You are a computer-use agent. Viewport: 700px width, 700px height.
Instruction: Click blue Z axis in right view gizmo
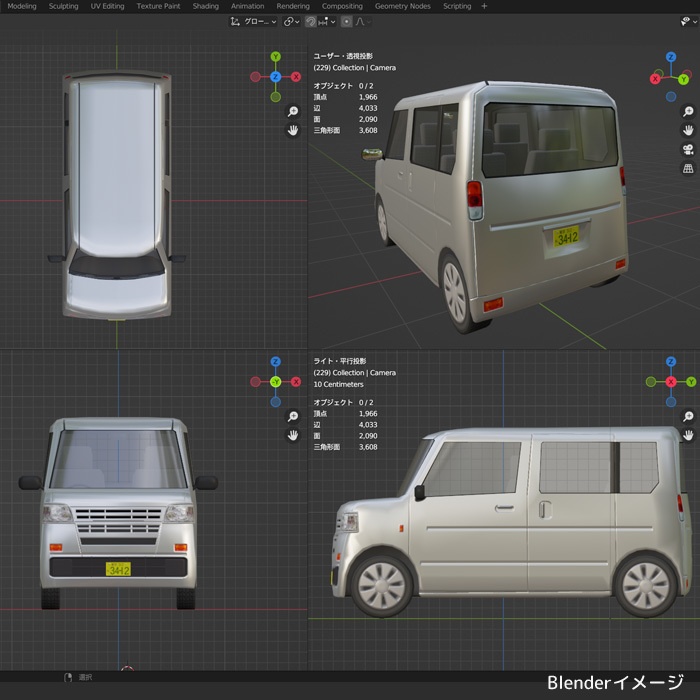pyautogui.click(x=671, y=362)
